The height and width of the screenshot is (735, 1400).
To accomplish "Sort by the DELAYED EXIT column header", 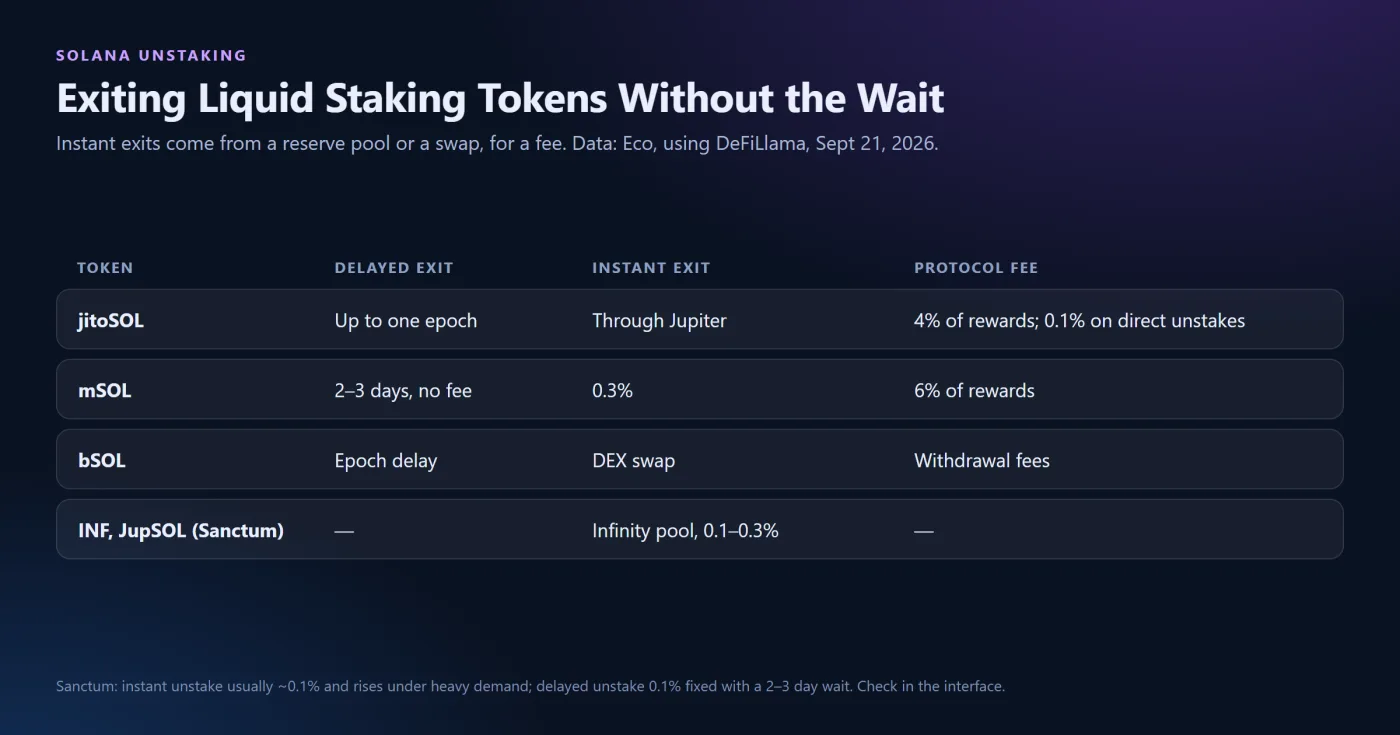I will click(394, 268).
